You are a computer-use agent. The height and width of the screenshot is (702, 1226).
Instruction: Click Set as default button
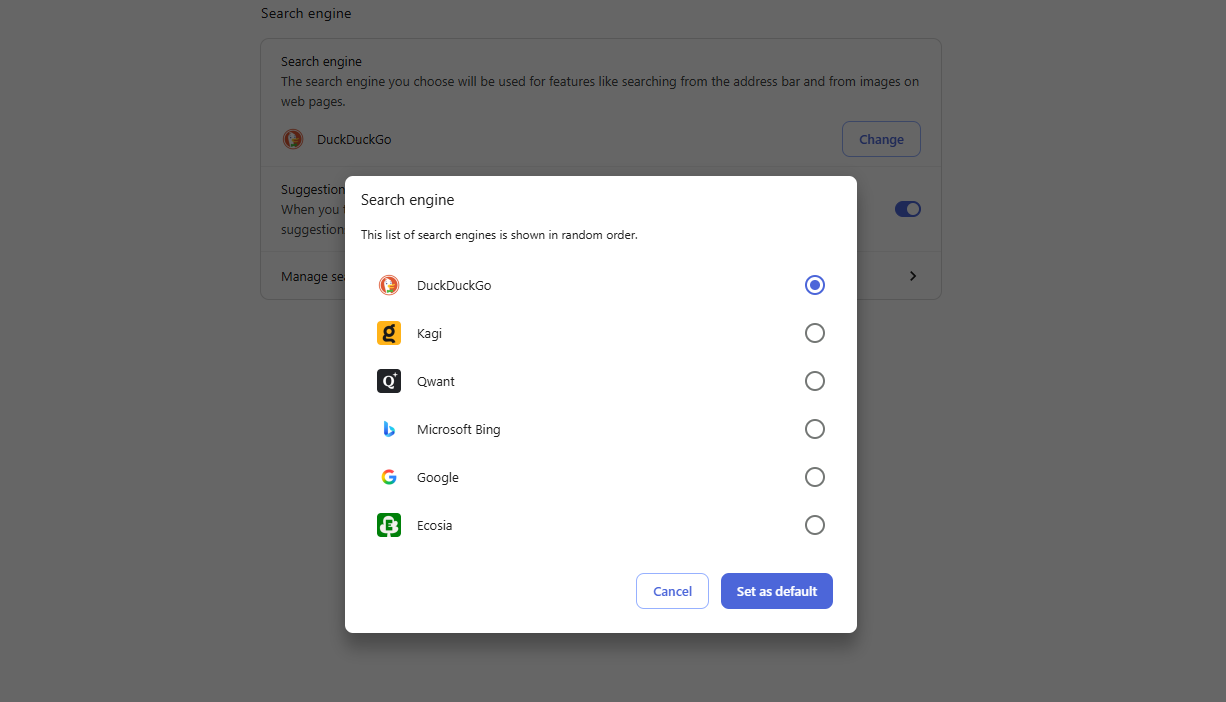click(x=776, y=591)
